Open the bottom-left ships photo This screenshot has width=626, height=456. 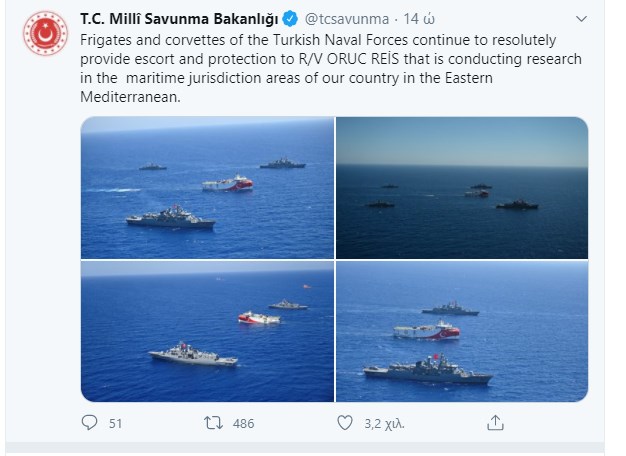tap(207, 331)
